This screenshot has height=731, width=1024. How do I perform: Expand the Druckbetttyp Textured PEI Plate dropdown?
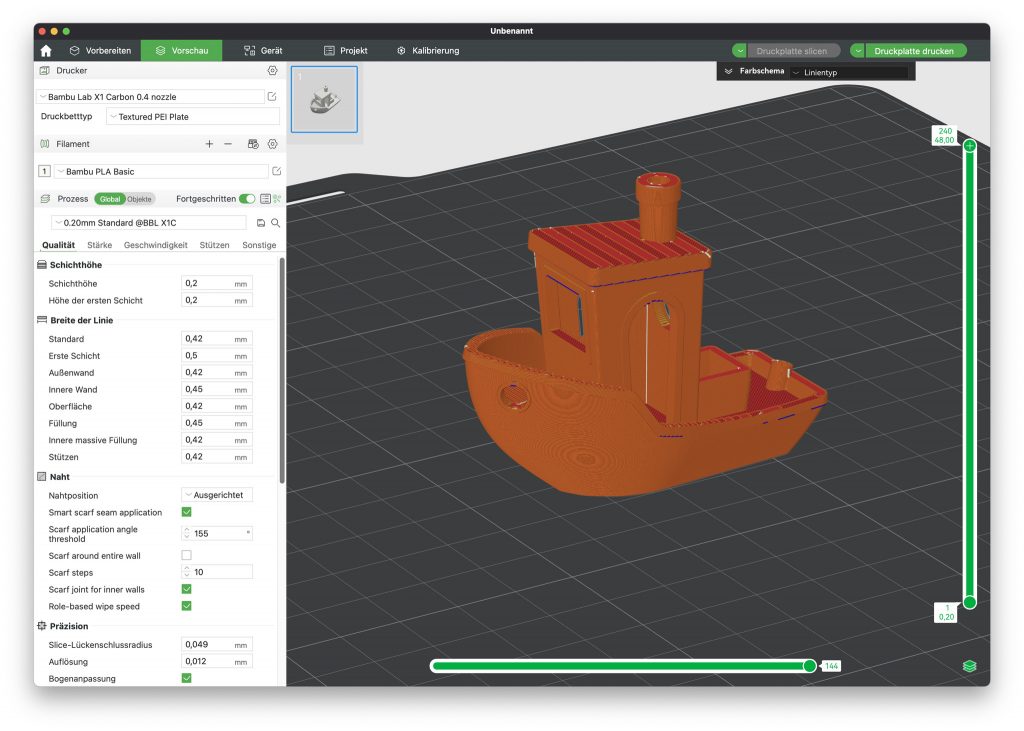[x=192, y=117]
